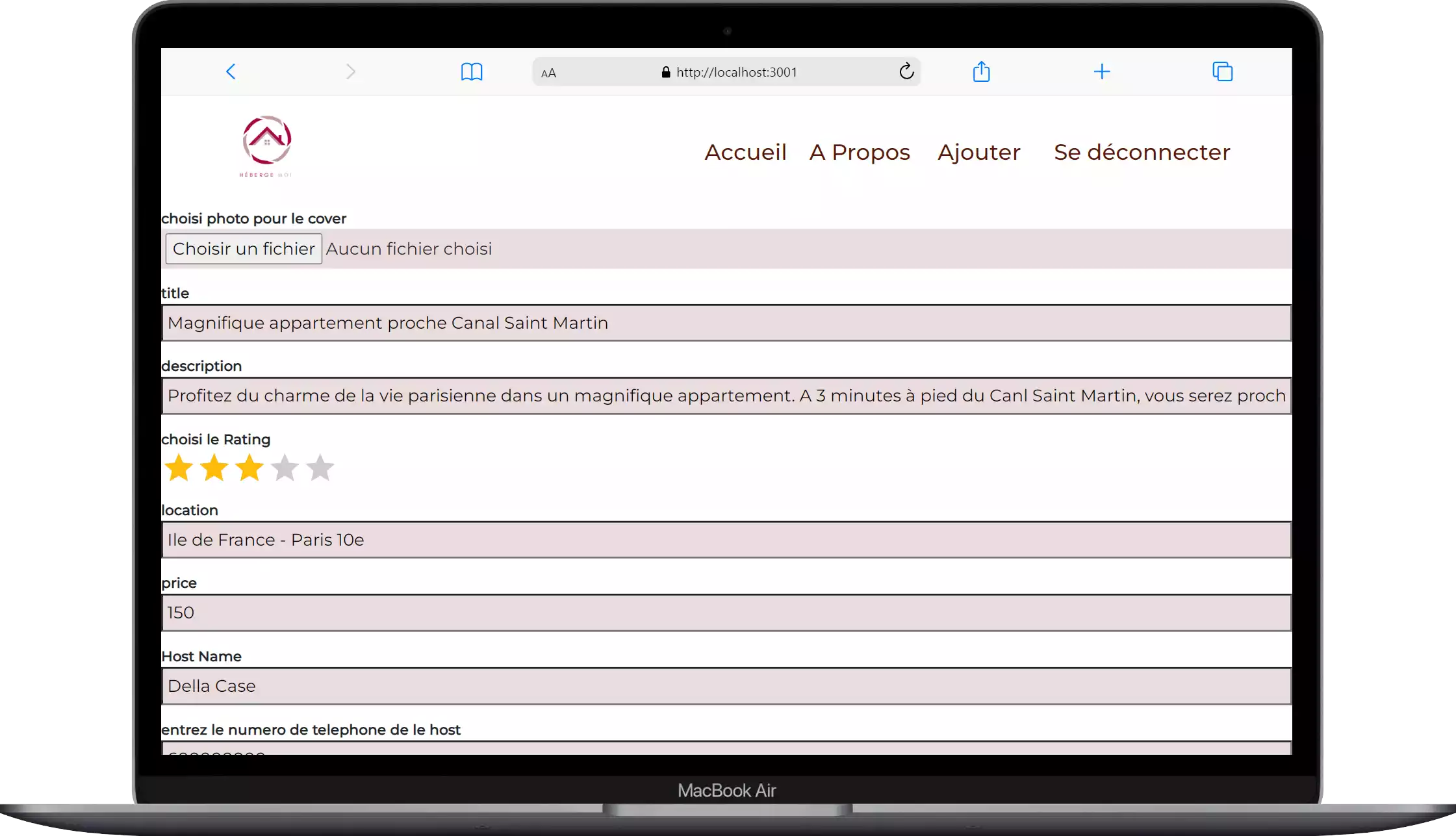This screenshot has height=836, width=1456.
Task: Click into the price field showing 150
Action: 726,613
